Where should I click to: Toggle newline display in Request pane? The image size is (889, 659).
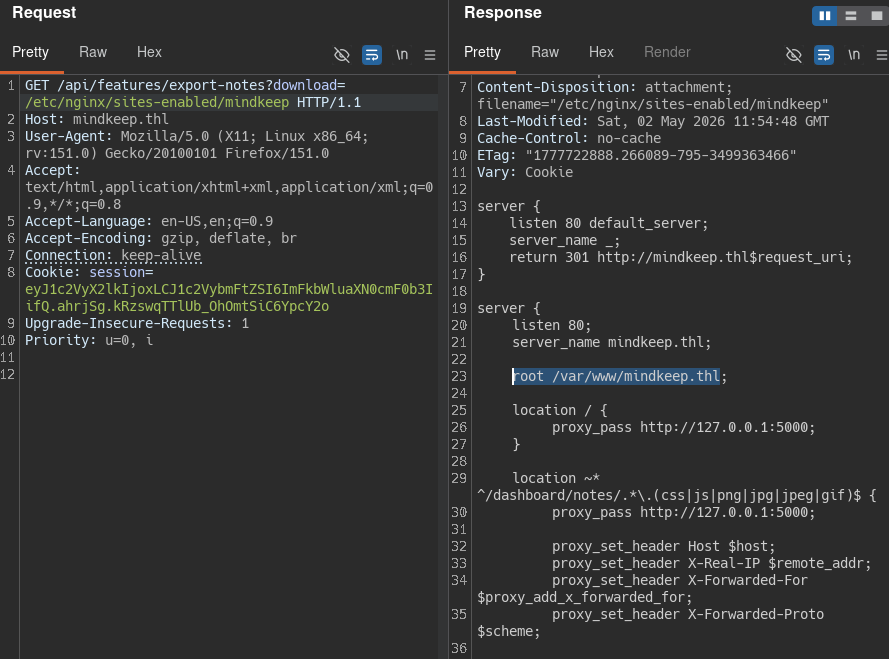pyautogui.click(x=402, y=54)
